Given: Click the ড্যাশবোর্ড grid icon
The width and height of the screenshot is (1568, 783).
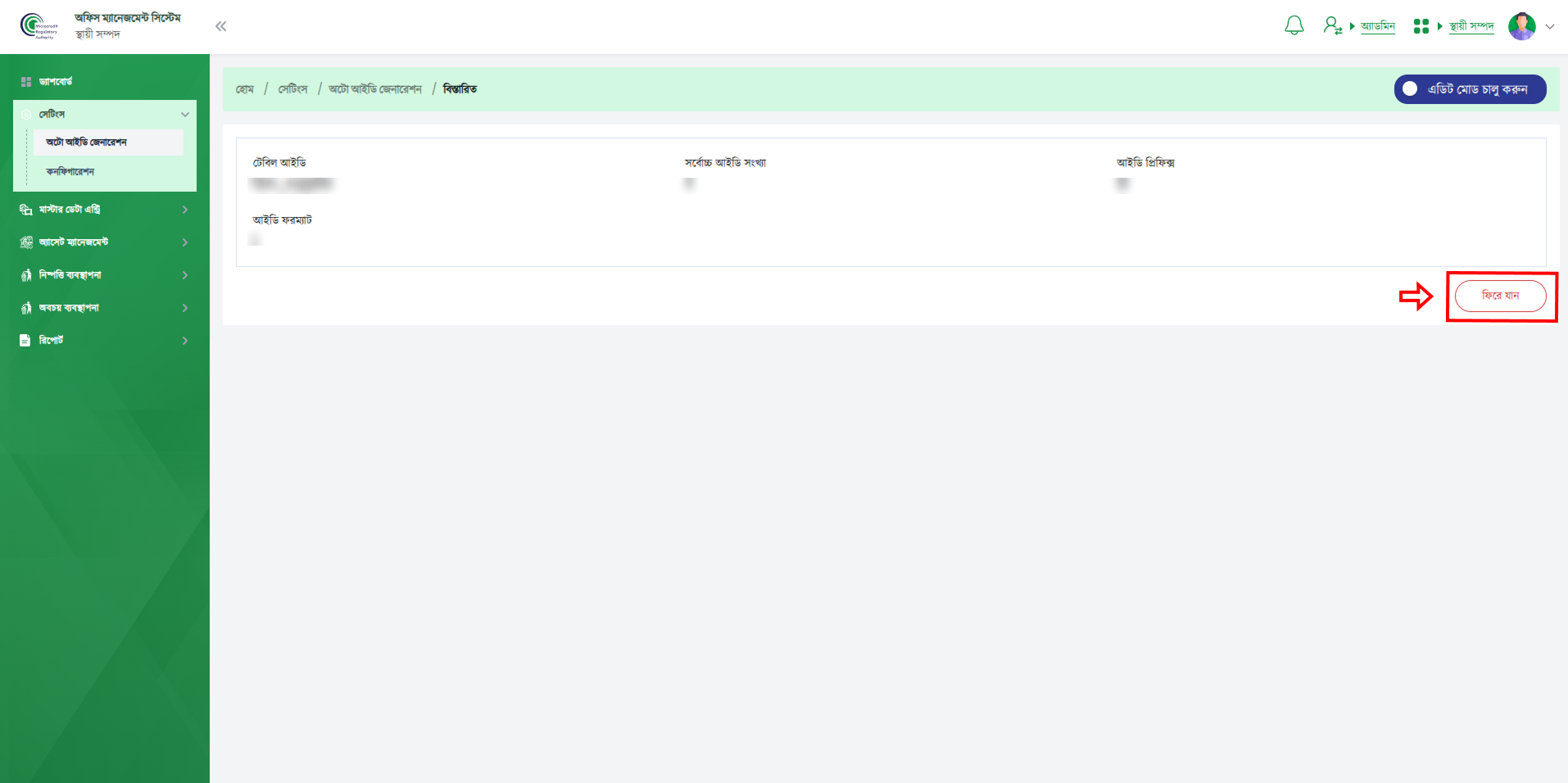Looking at the screenshot, I should pos(26,82).
